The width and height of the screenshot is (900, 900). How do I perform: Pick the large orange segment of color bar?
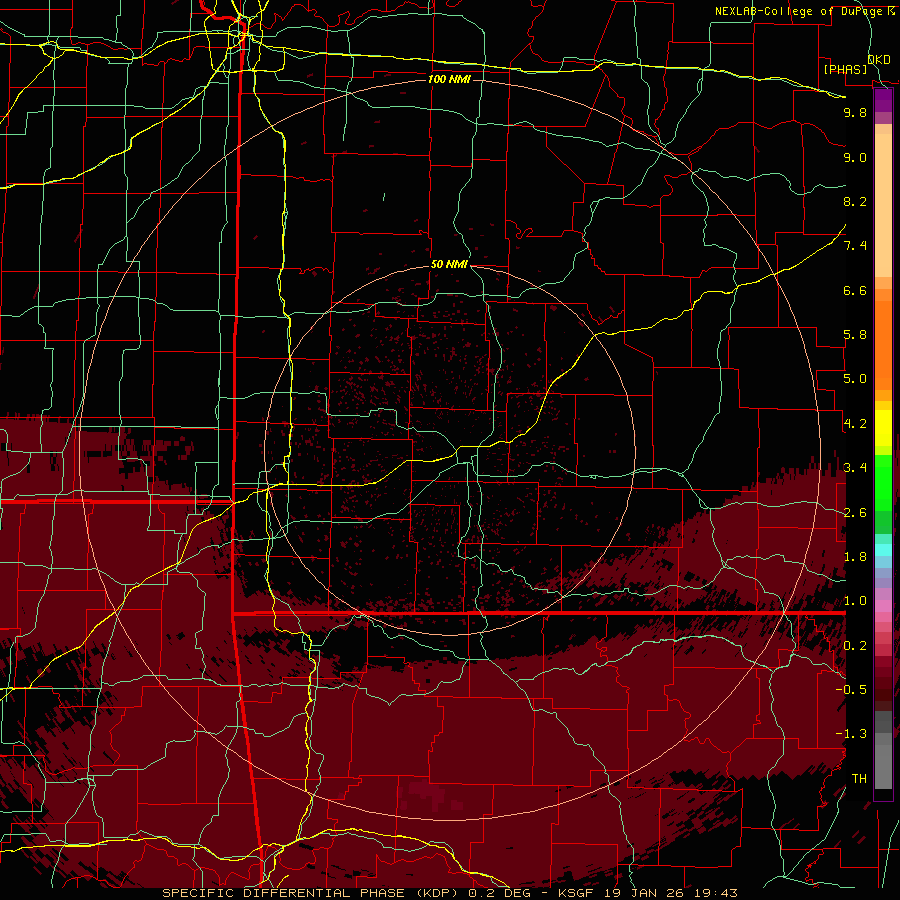click(x=883, y=346)
